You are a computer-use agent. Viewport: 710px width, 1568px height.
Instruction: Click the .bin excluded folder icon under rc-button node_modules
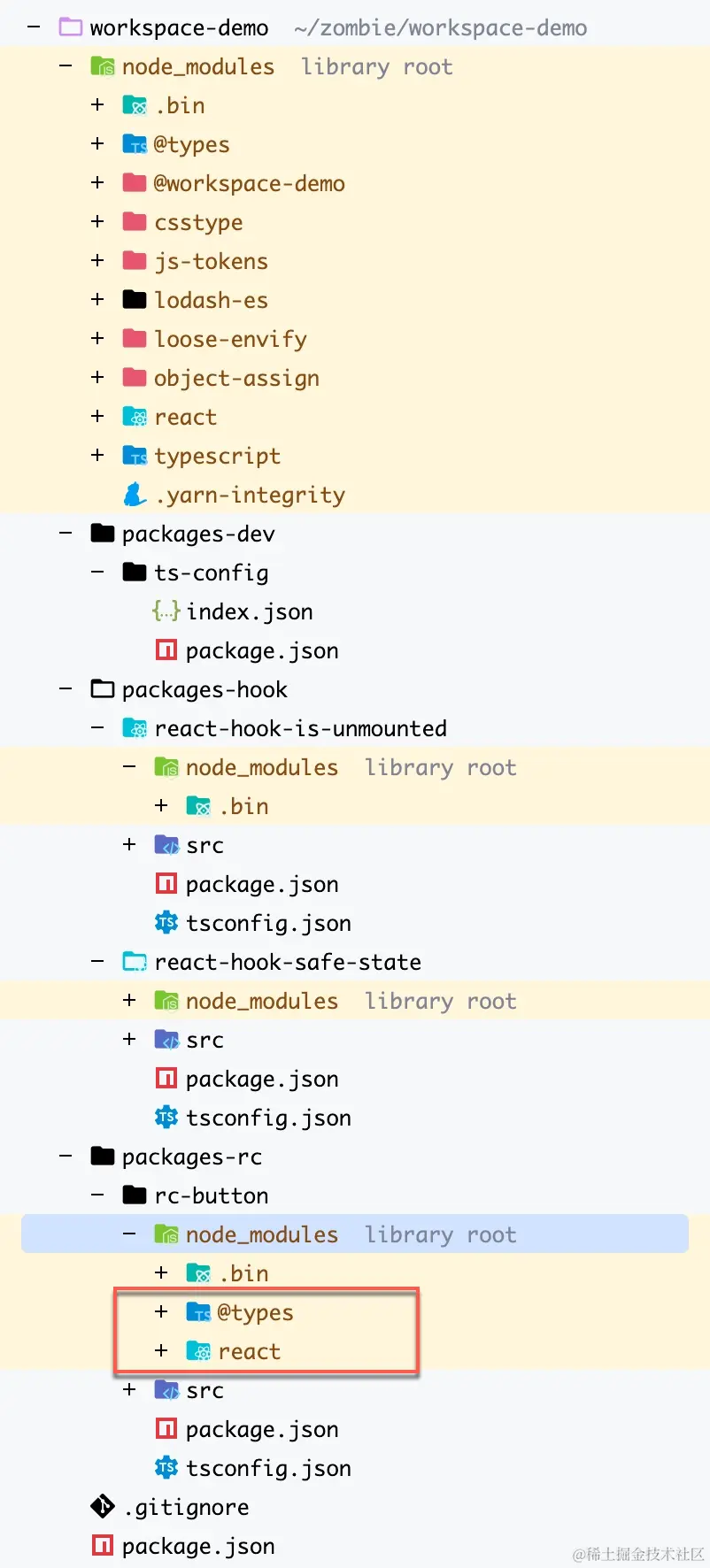pos(198,1272)
